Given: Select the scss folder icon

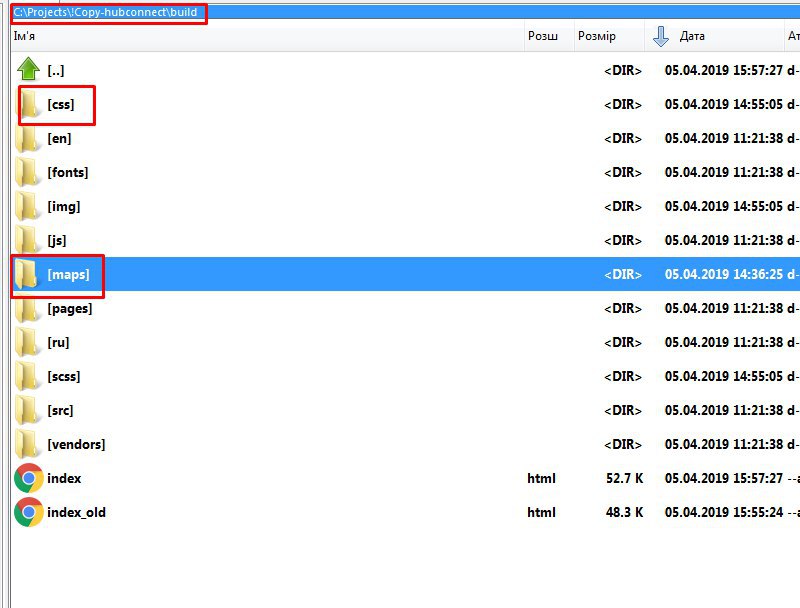Looking at the screenshot, I should click(x=27, y=376).
